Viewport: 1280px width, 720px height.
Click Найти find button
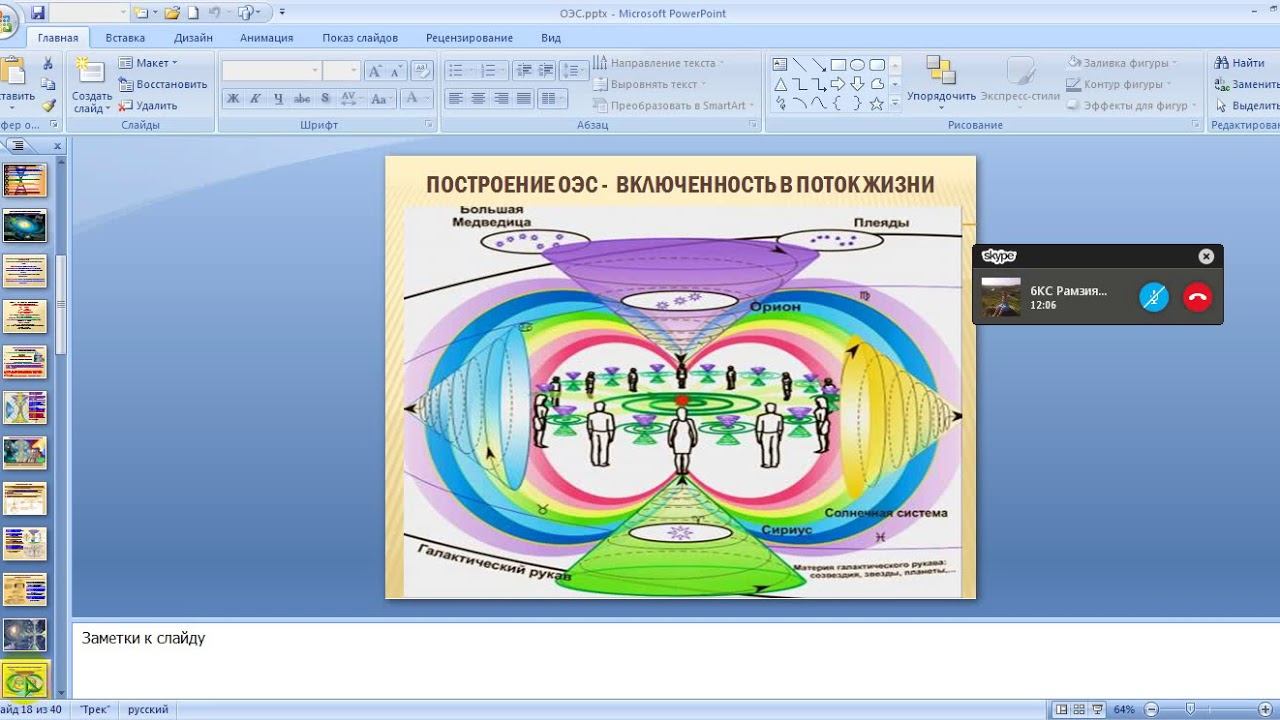pyautogui.click(x=1240, y=63)
